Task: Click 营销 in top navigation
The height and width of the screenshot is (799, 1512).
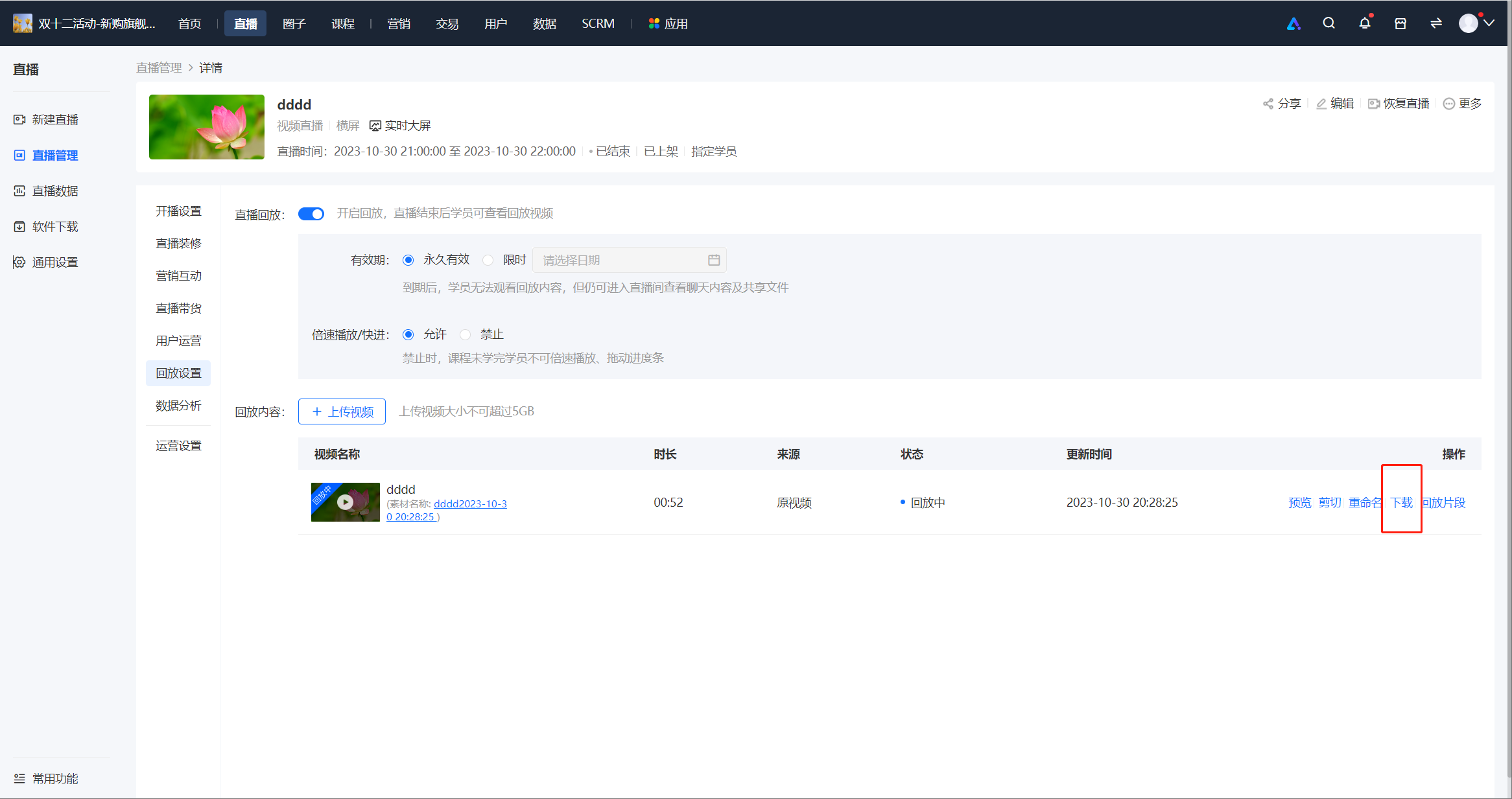Action: click(x=399, y=23)
